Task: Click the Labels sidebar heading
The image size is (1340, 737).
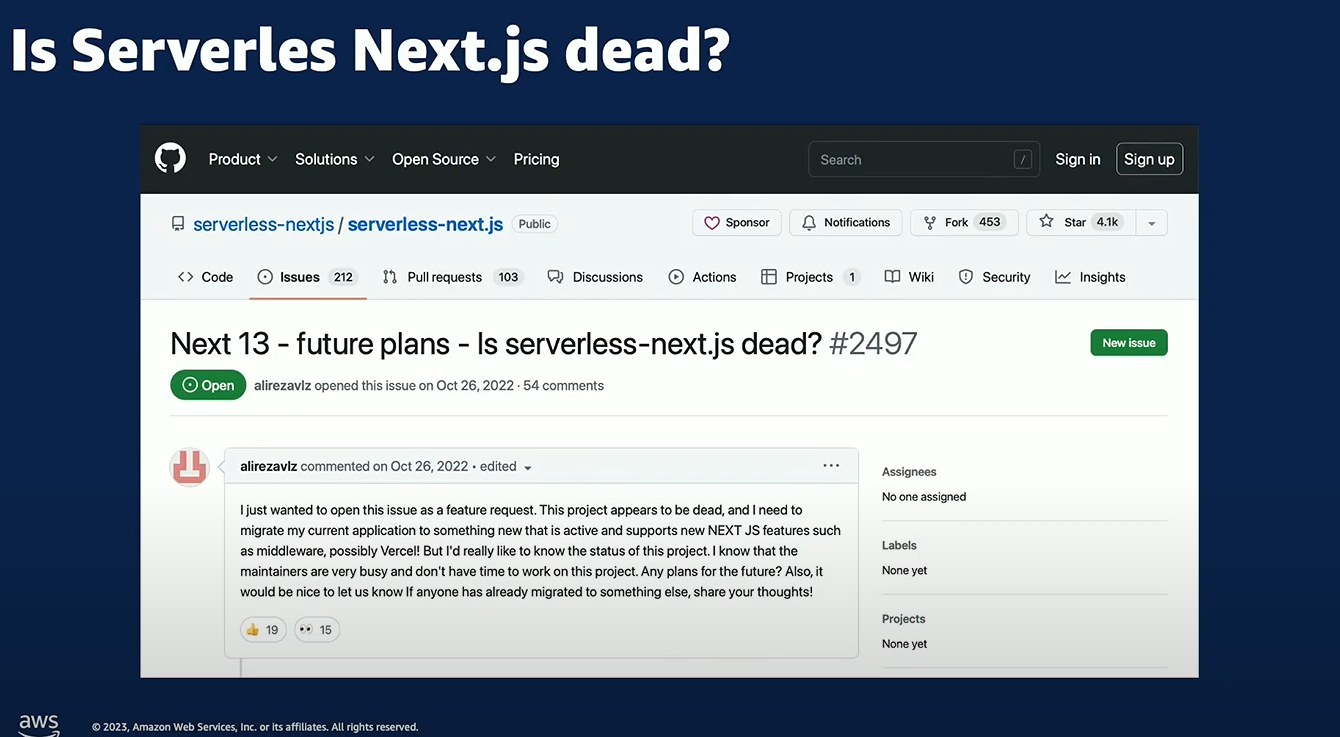Action: pos(899,545)
